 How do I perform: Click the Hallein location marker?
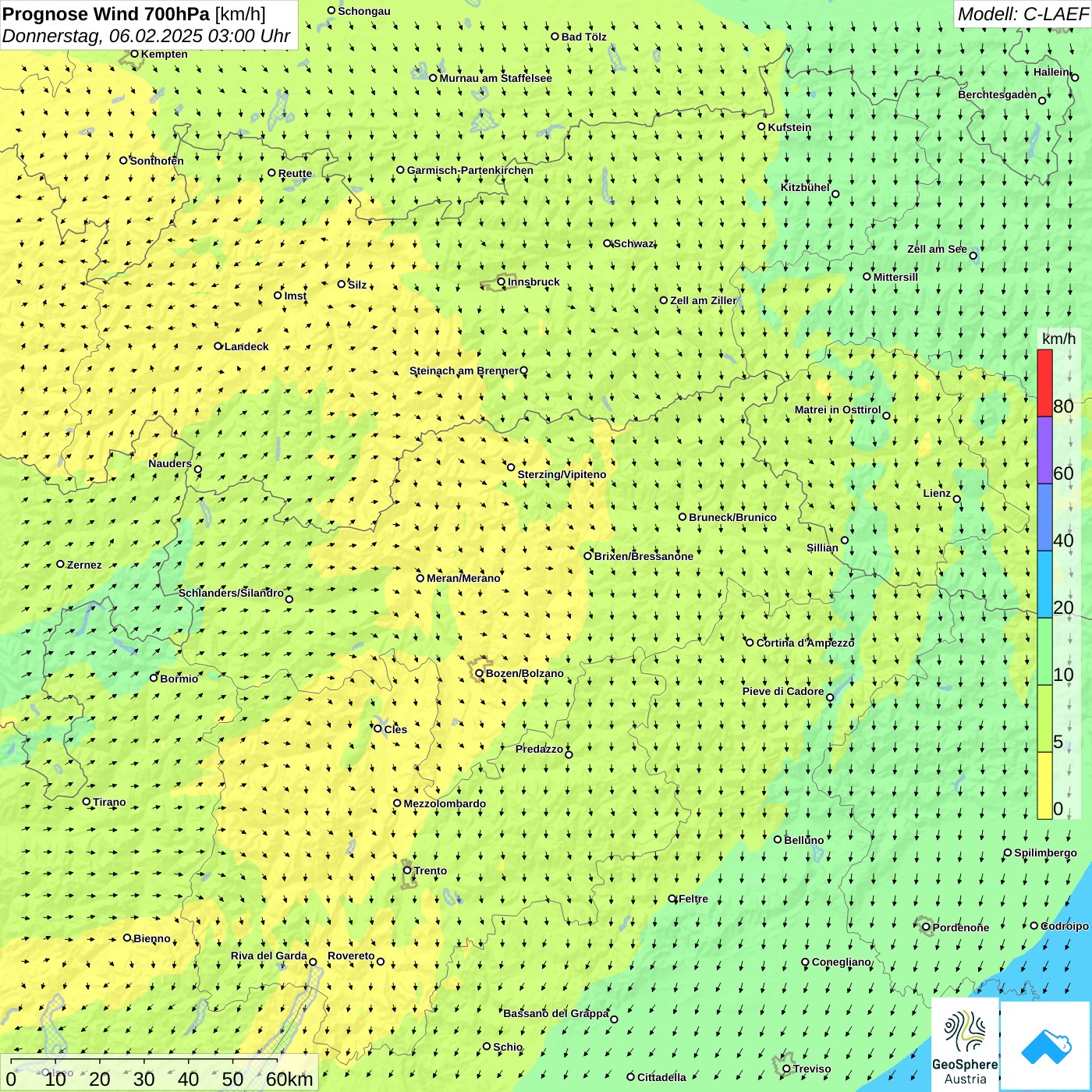[x=1075, y=77]
